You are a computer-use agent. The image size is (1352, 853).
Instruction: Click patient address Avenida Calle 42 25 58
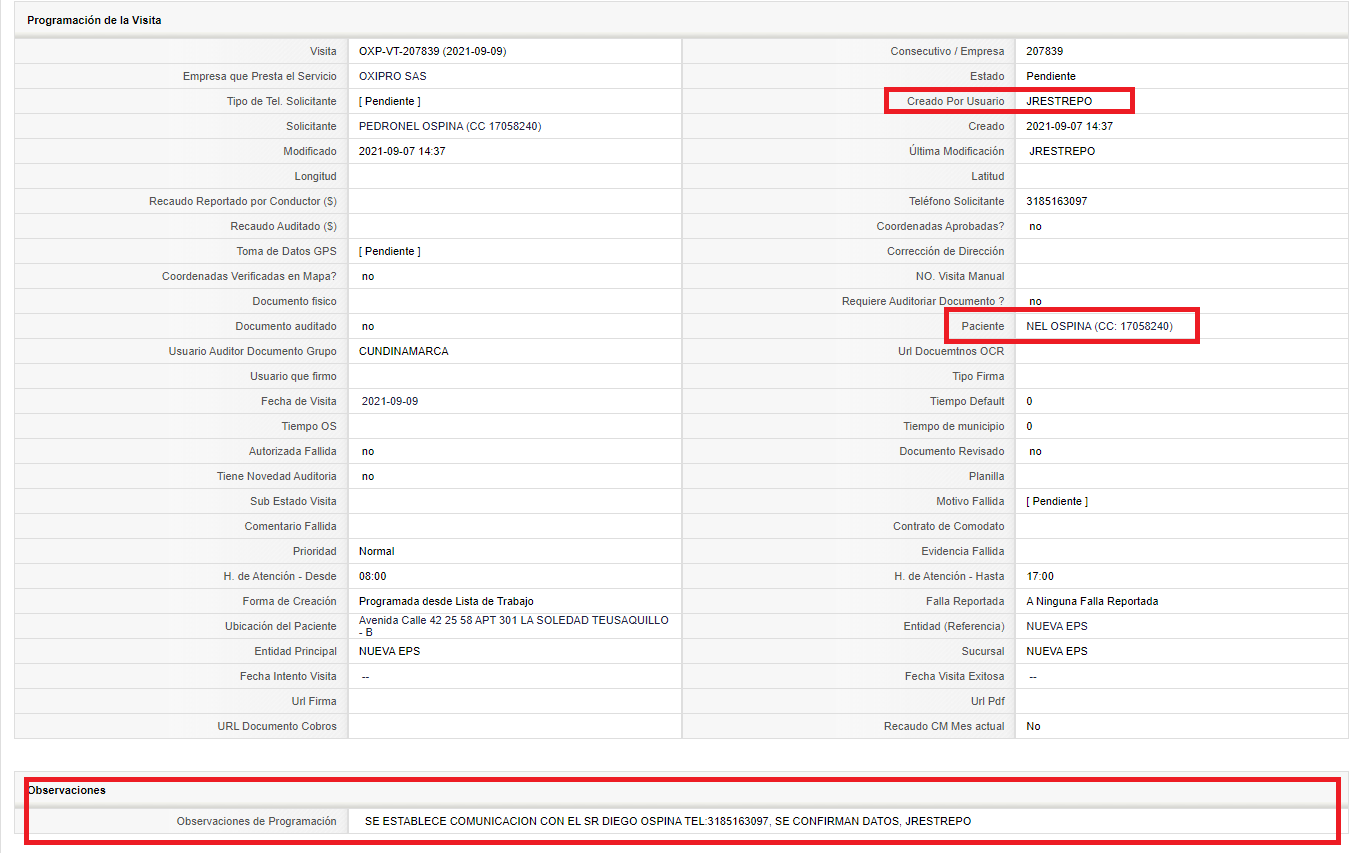(x=514, y=626)
